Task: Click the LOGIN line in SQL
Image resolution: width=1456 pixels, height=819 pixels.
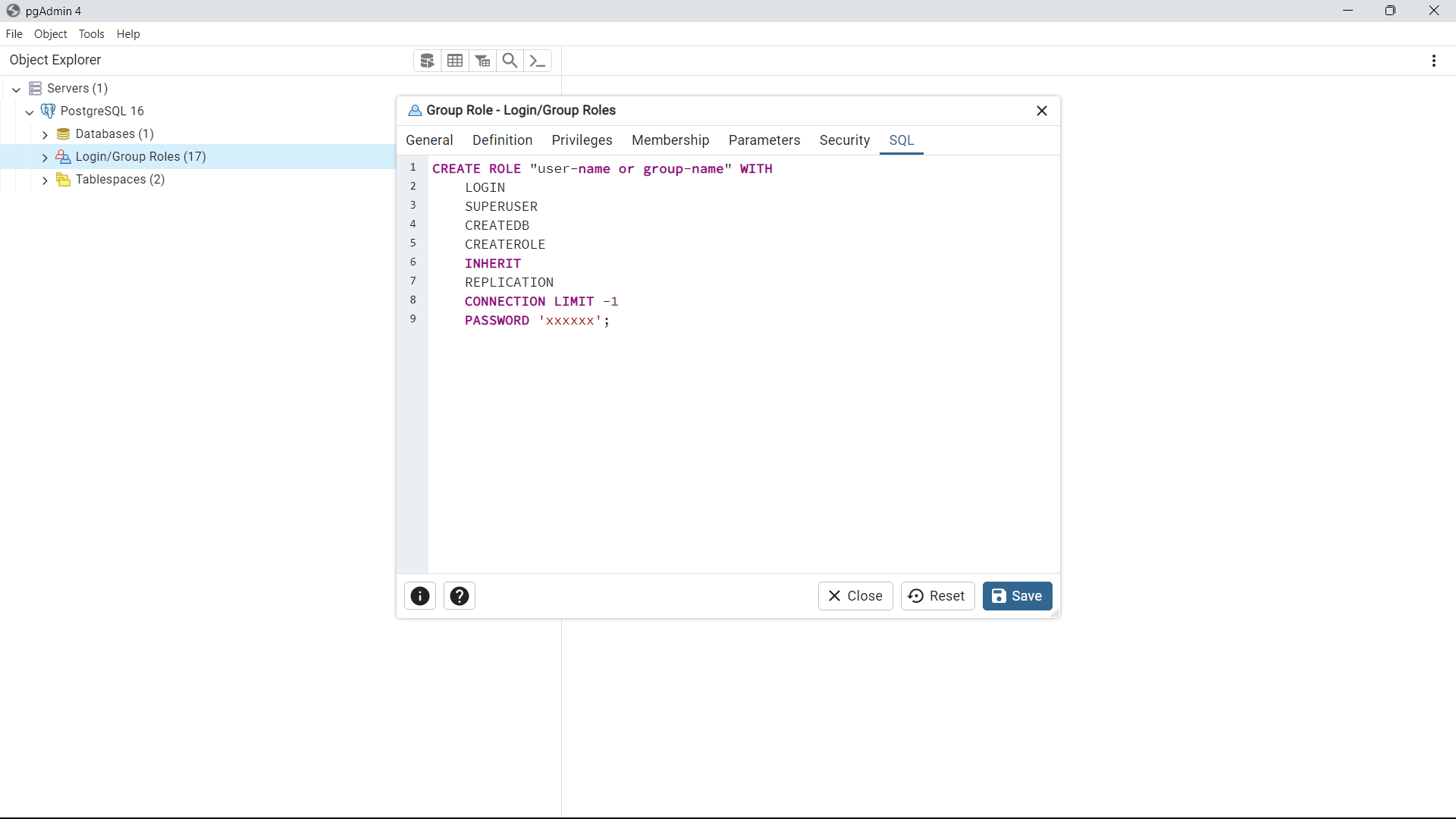Action: [x=485, y=187]
